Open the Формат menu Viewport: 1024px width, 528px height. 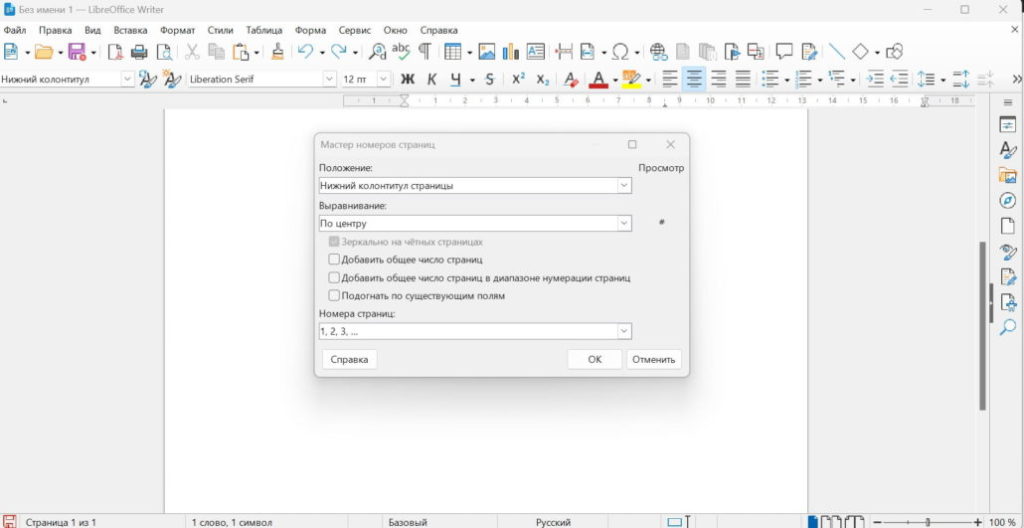tap(178, 30)
